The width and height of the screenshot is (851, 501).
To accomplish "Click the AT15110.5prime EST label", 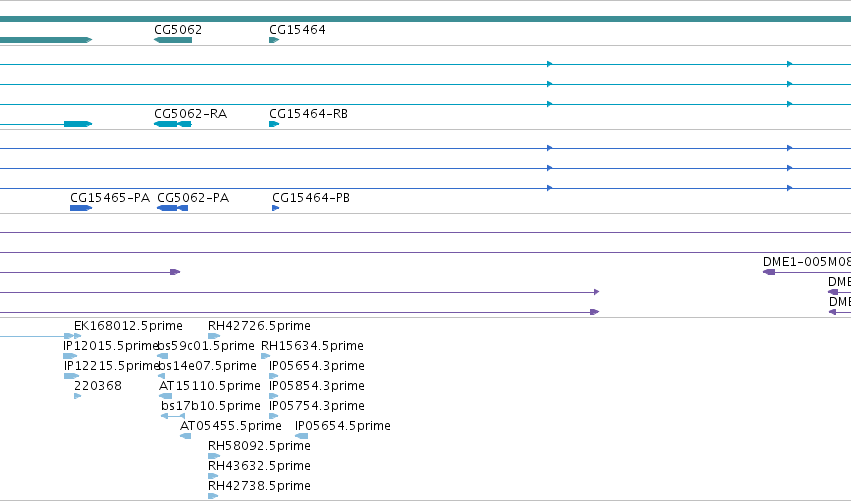I will click(x=209, y=386).
